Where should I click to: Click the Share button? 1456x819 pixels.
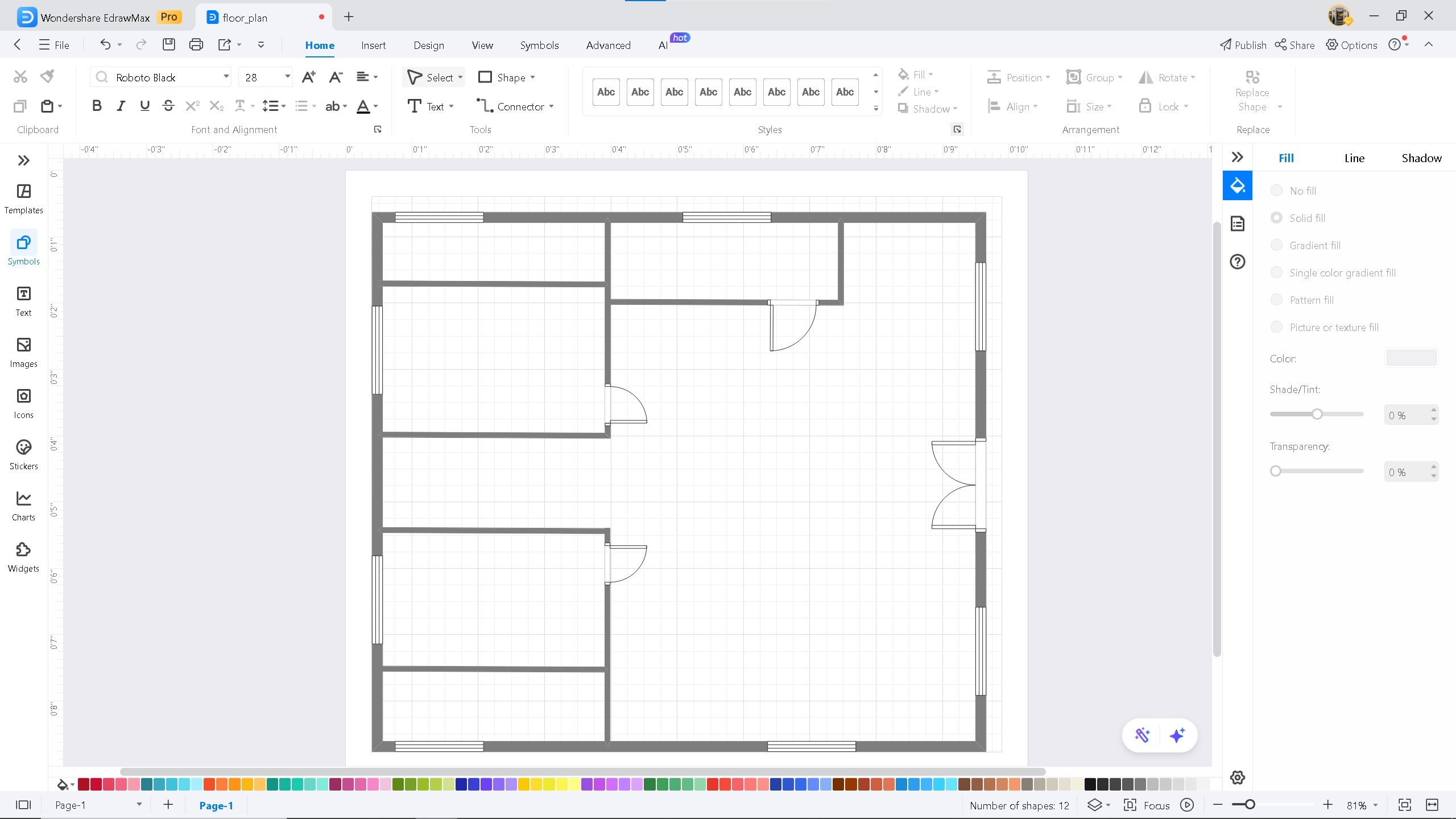(x=1294, y=45)
